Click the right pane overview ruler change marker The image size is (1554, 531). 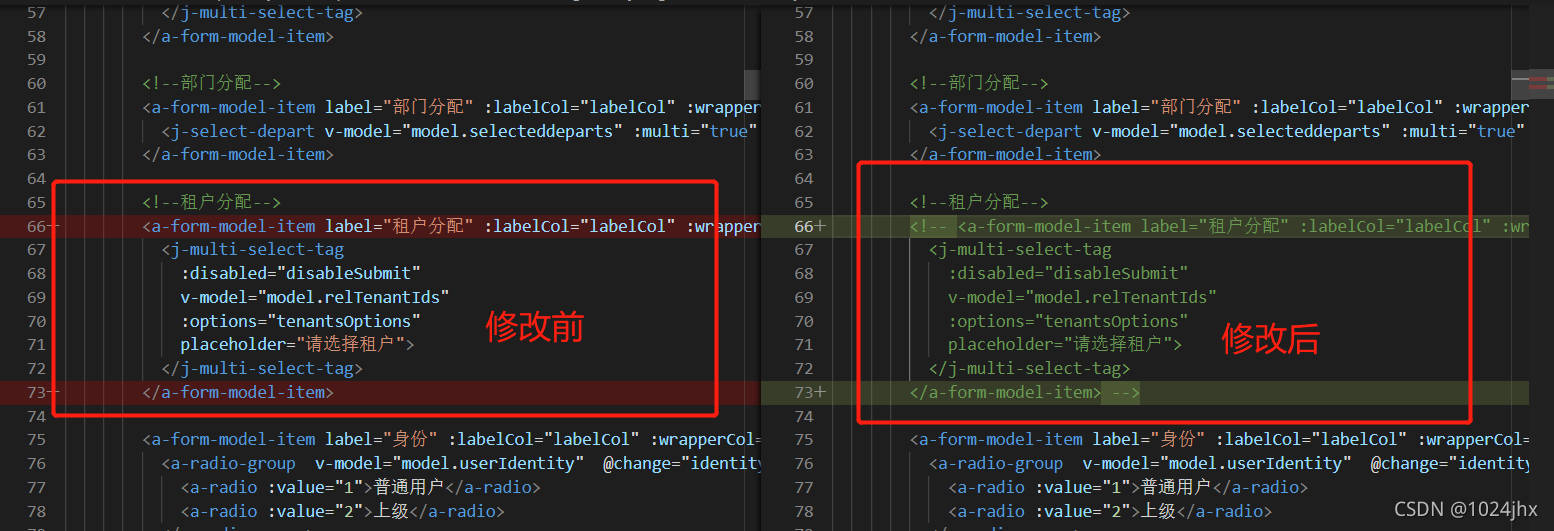tap(1540, 81)
